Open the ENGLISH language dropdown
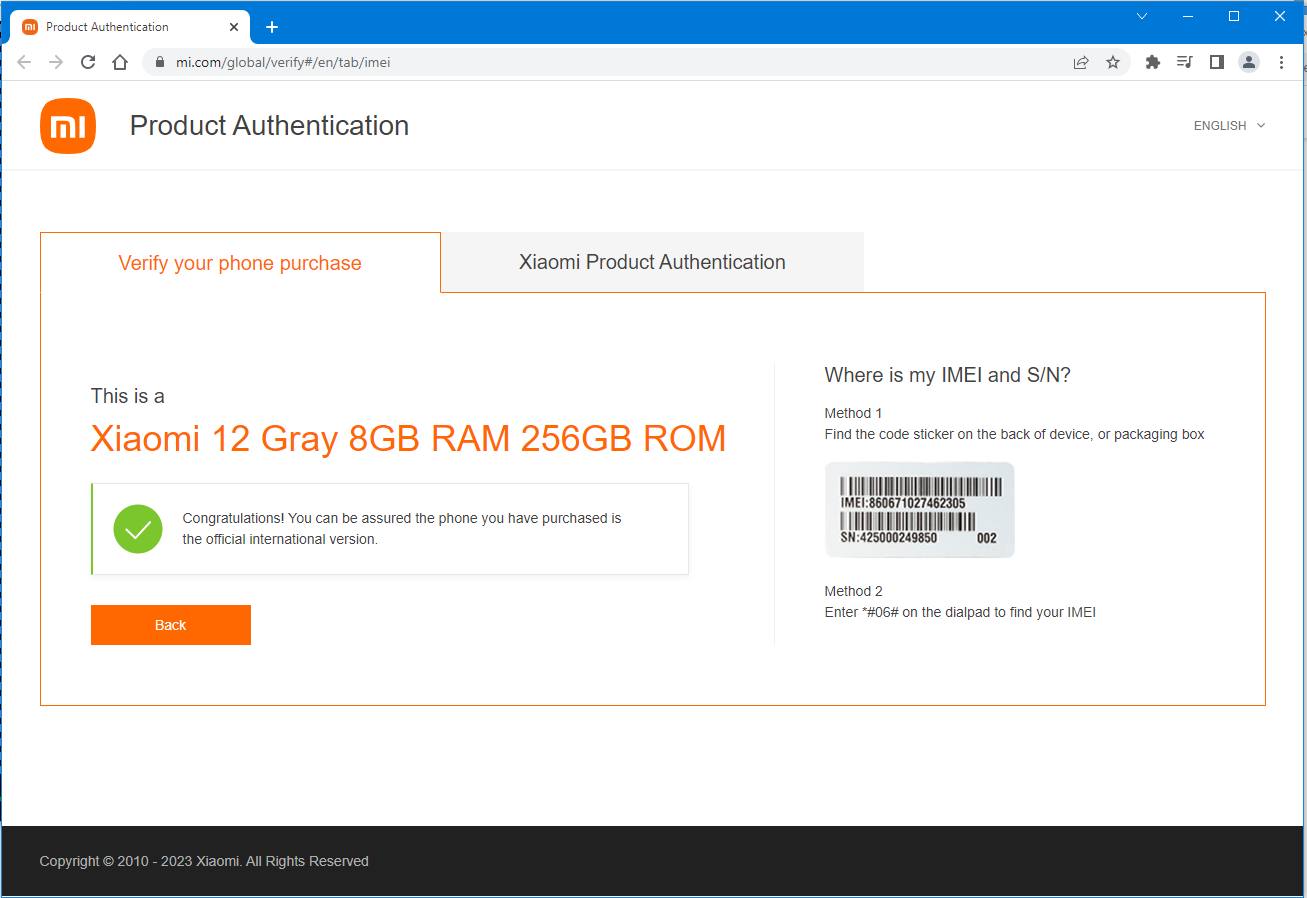The height and width of the screenshot is (898, 1307). point(1230,126)
